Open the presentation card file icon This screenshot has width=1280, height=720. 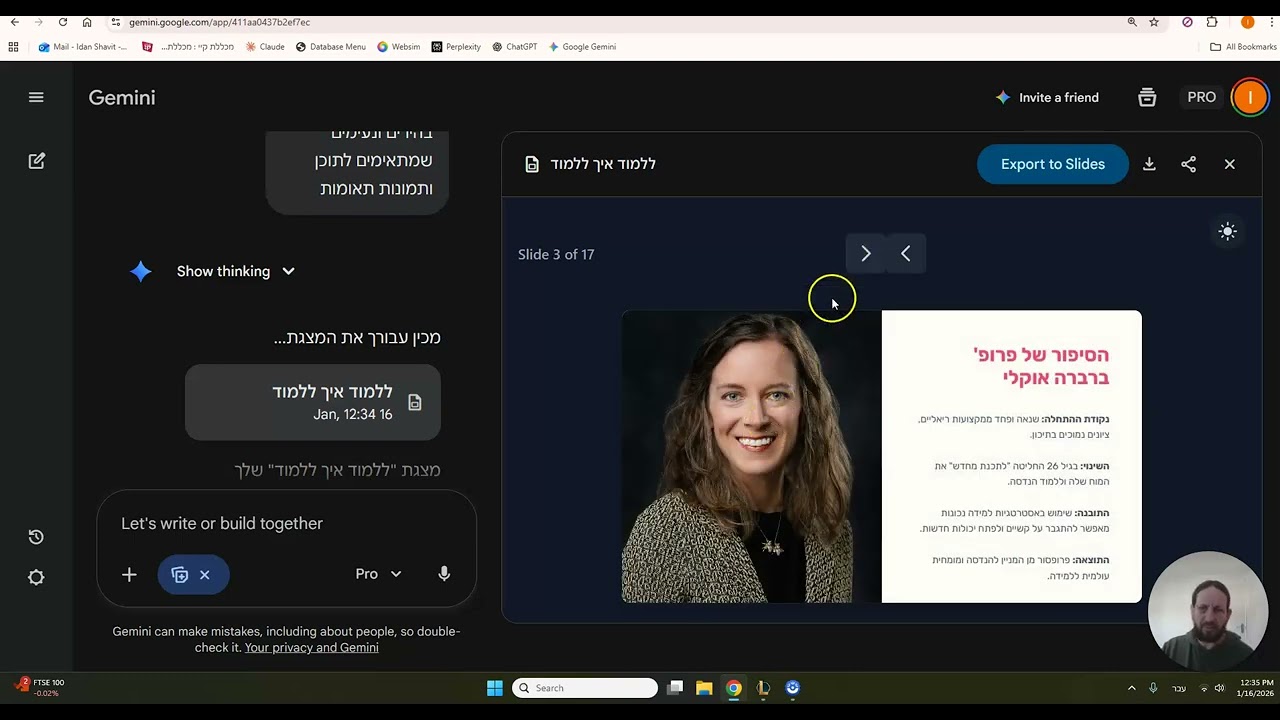point(415,402)
